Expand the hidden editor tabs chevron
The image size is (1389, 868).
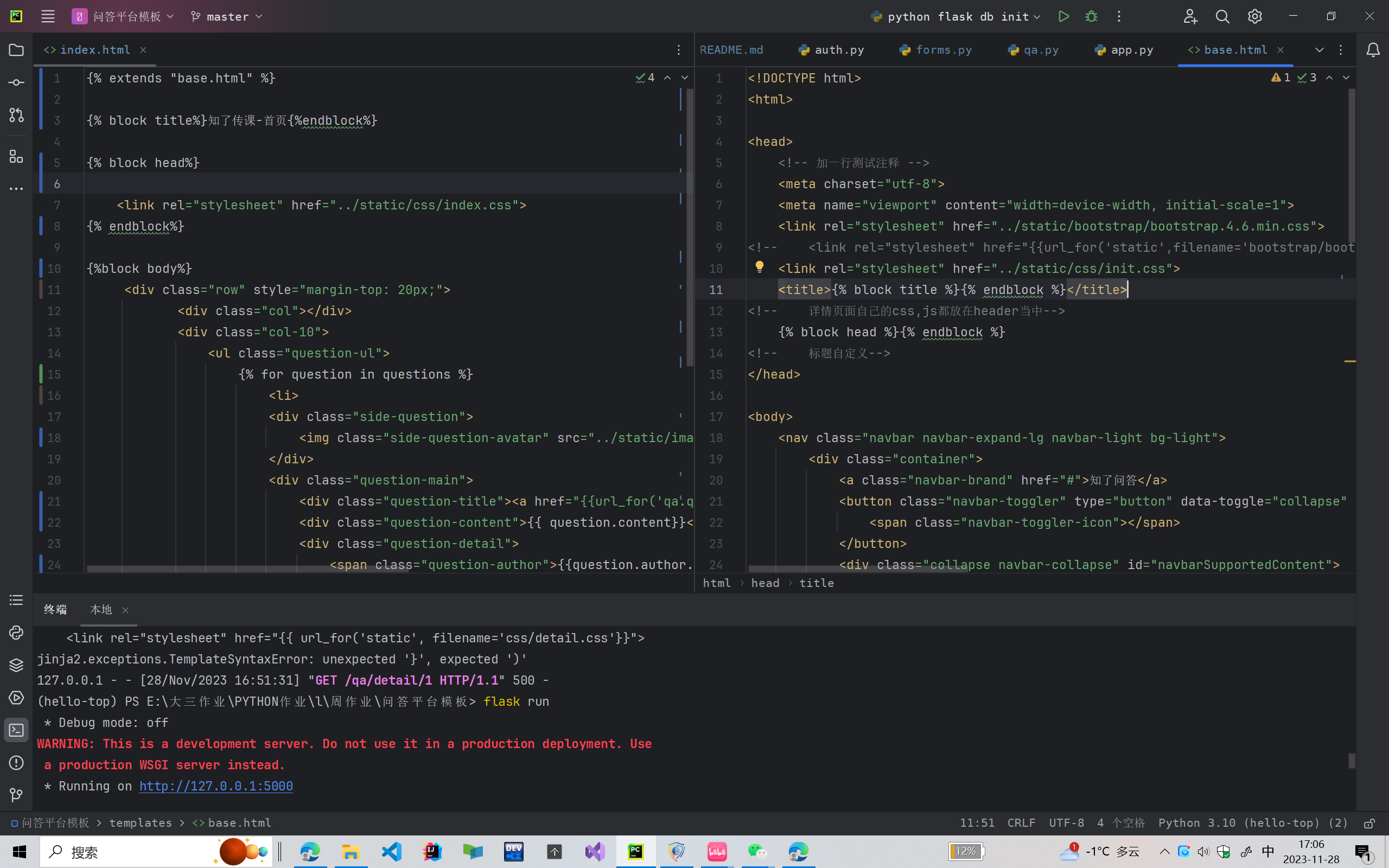1319,50
